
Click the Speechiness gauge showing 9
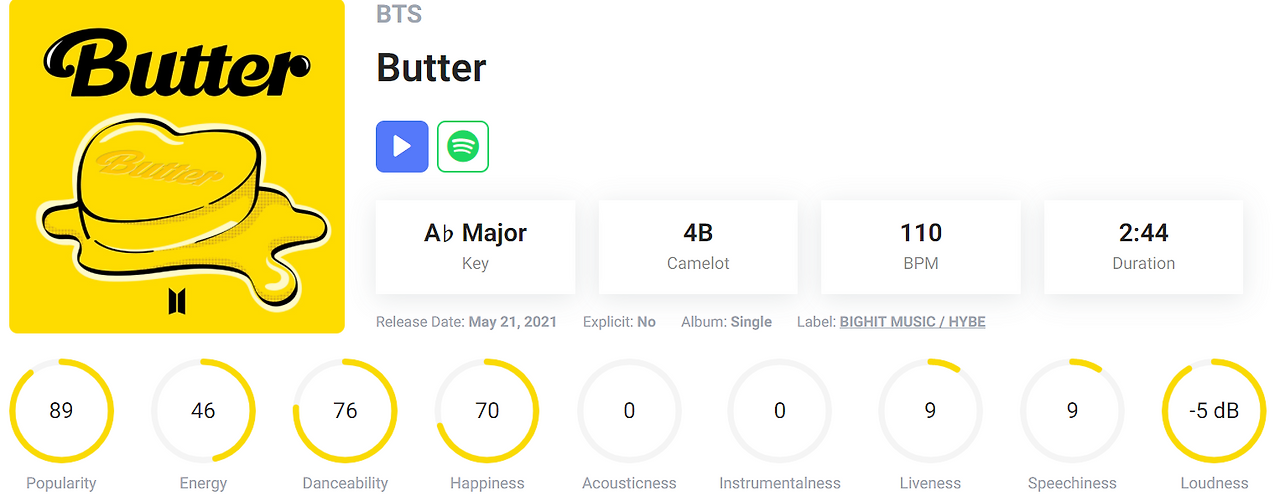coord(1072,410)
